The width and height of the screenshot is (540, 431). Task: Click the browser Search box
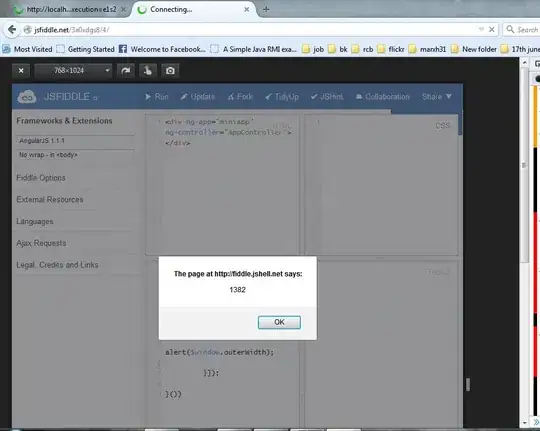pyautogui.click(x=522, y=30)
